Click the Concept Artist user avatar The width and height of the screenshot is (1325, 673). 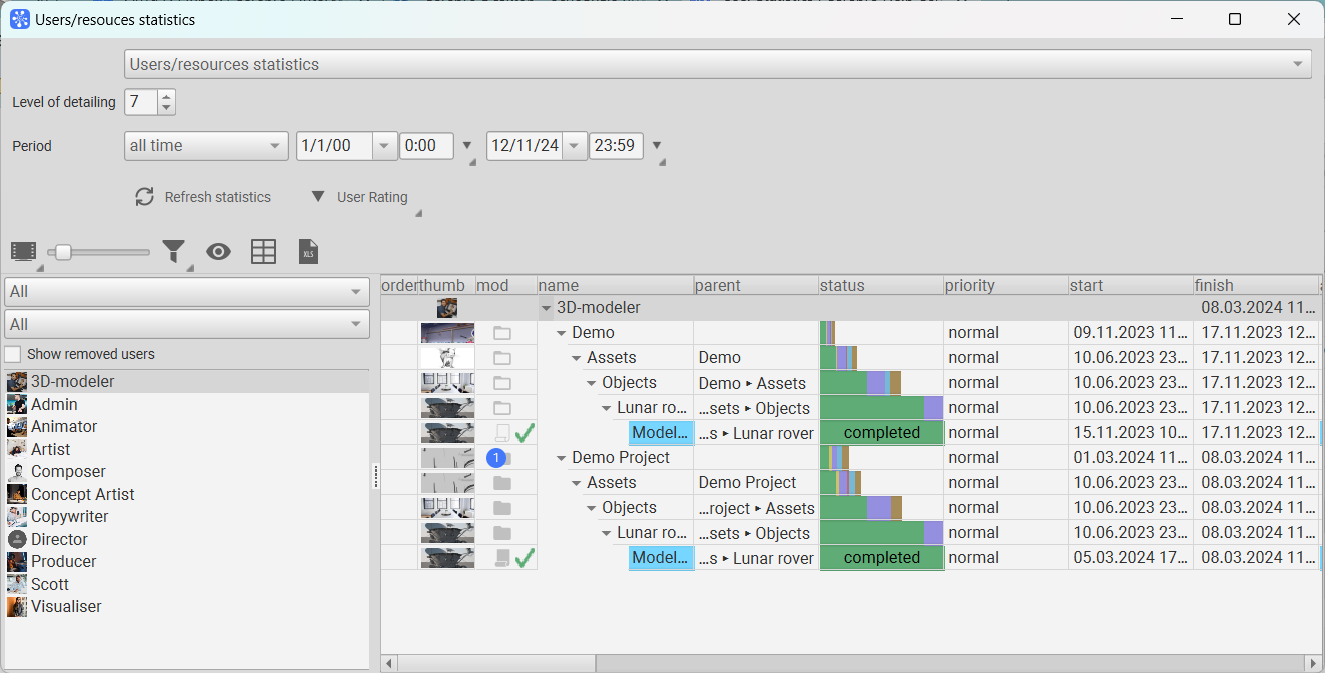point(16,494)
